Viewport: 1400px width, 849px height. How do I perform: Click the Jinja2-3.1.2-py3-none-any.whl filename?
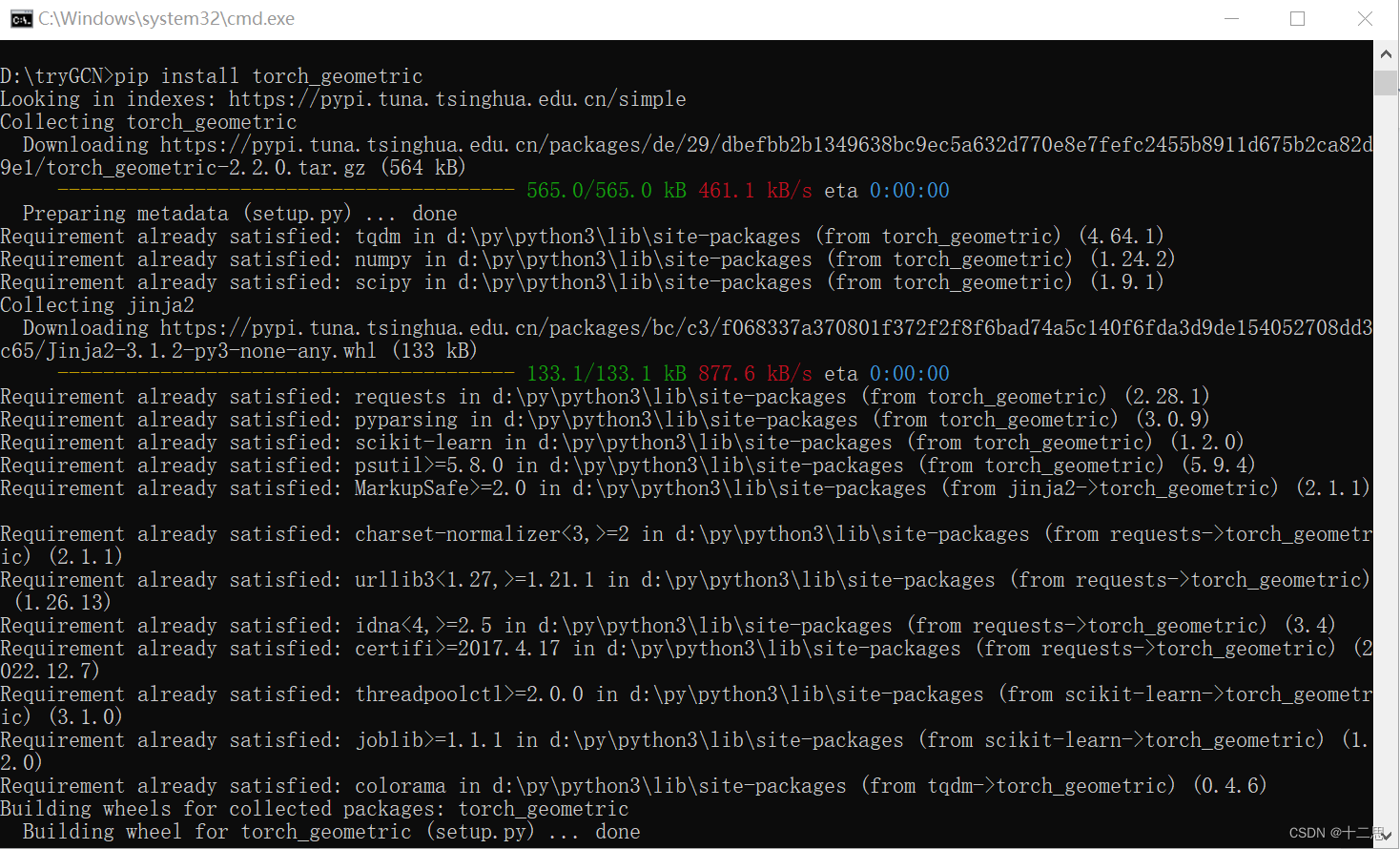pos(212,351)
